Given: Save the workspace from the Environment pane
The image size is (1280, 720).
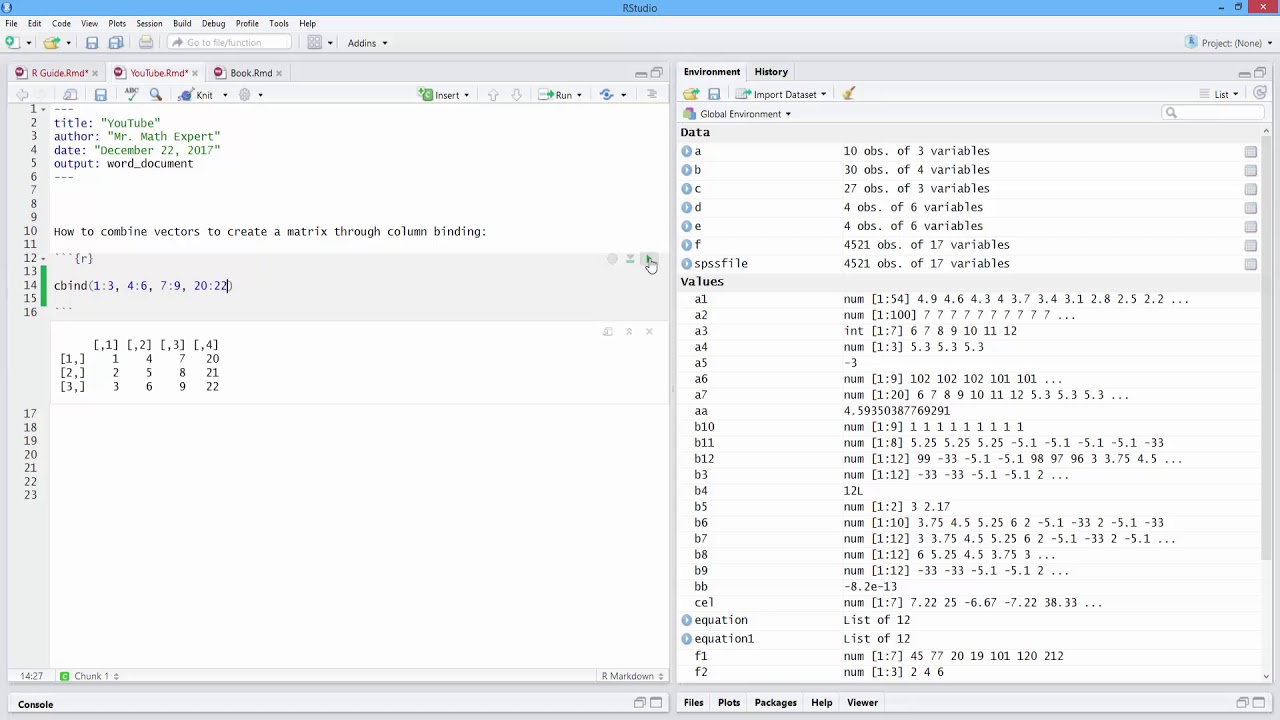Looking at the screenshot, I should [714, 94].
